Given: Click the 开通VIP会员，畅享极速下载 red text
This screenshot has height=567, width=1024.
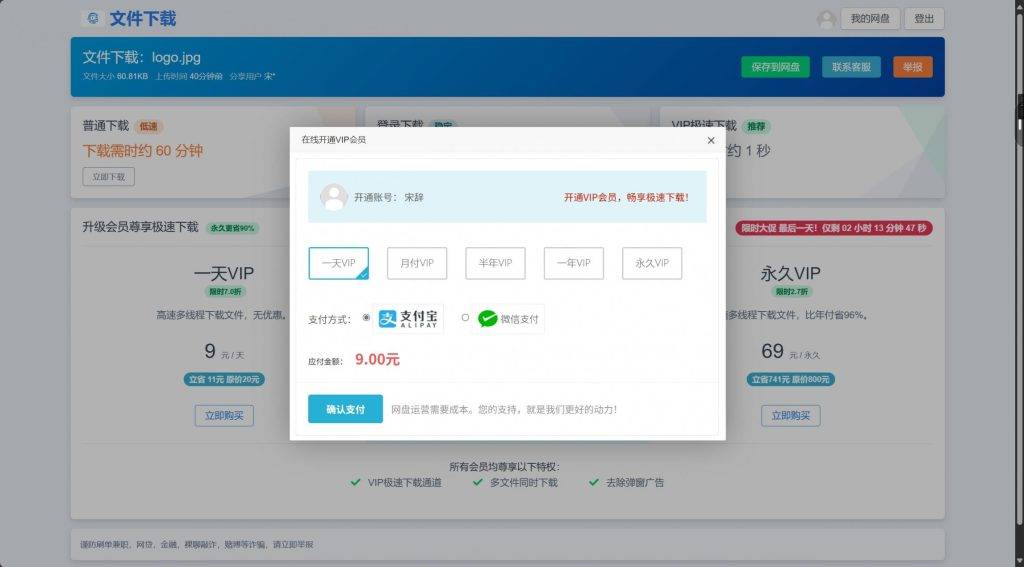Looking at the screenshot, I should pos(626,197).
